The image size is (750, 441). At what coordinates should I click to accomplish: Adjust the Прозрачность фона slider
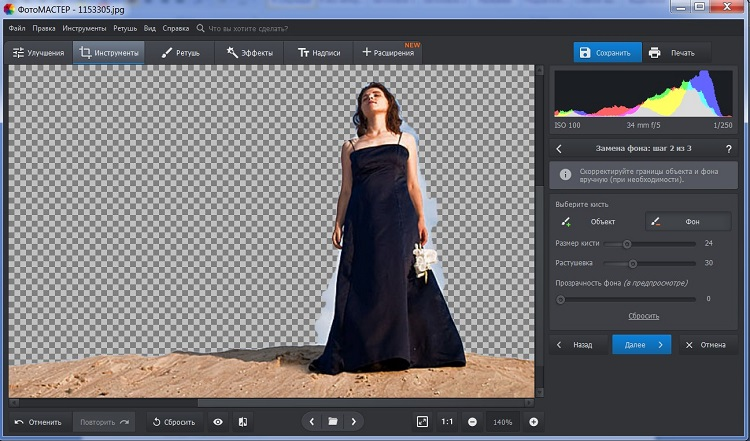[x=626, y=300]
